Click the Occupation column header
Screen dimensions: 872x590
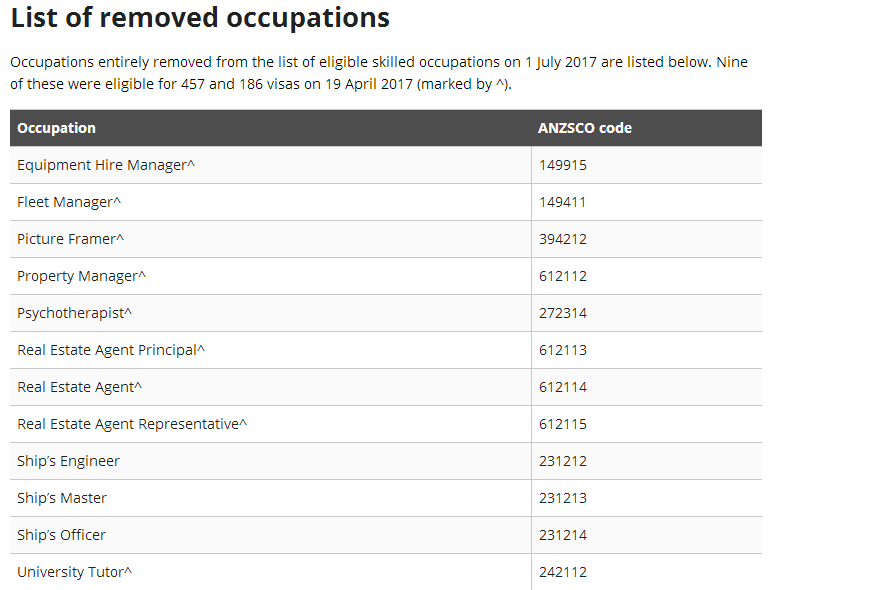(x=57, y=128)
